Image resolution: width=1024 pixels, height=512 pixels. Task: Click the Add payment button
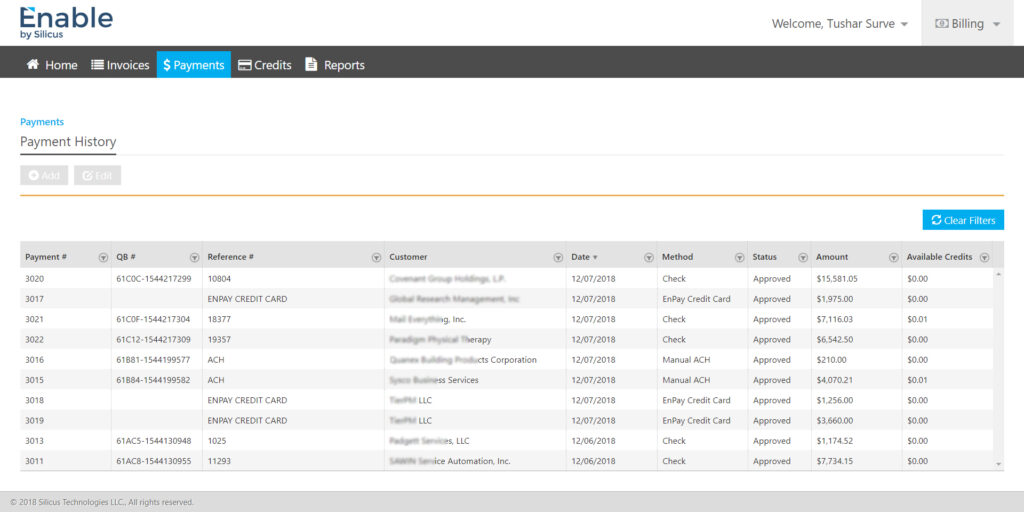pyautogui.click(x=44, y=176)
